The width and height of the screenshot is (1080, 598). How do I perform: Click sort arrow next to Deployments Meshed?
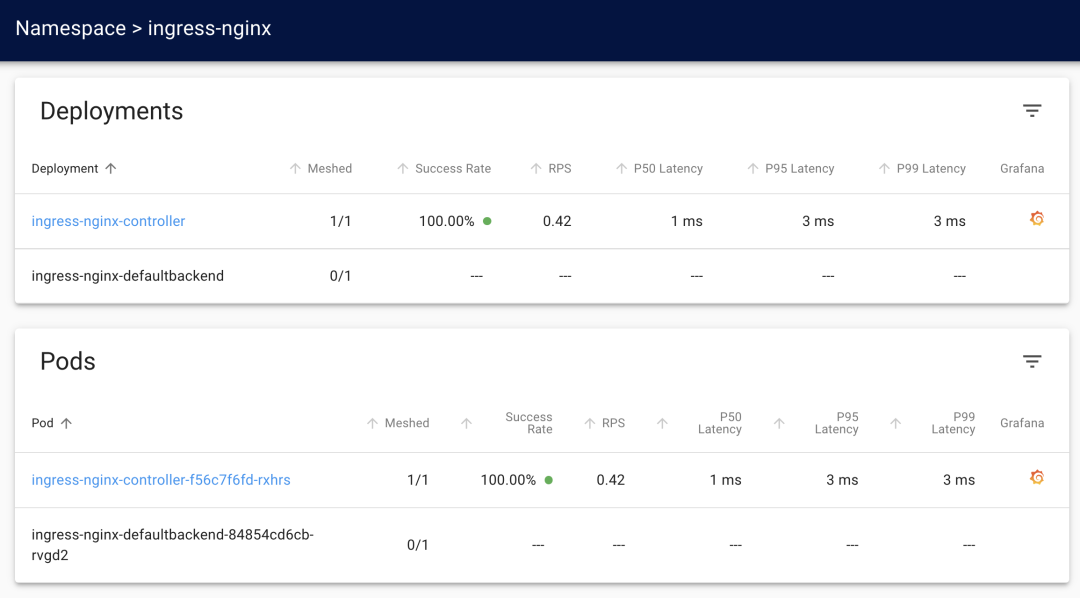(x=295, y=169)
